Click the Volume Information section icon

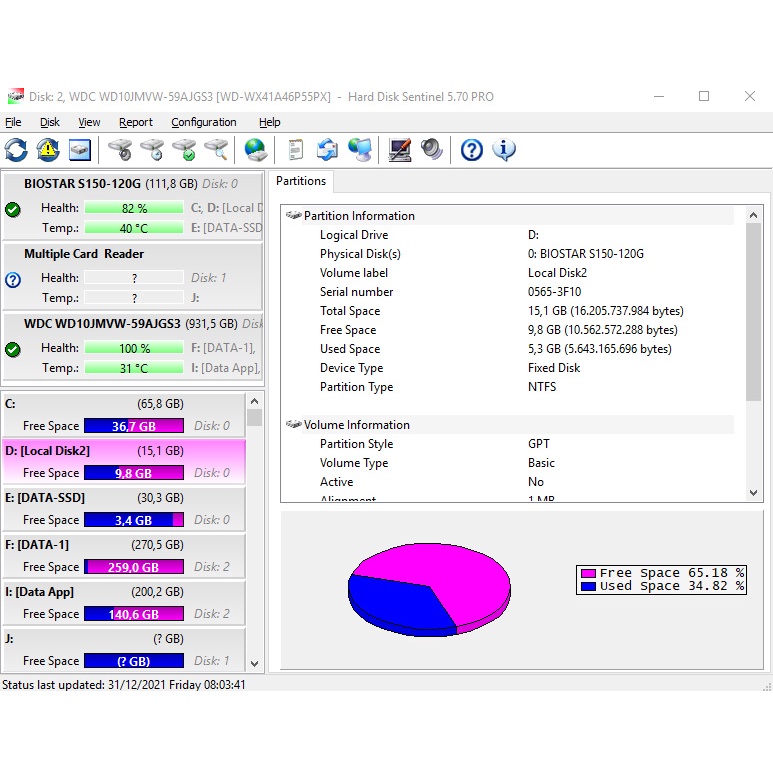coord(294,424)
